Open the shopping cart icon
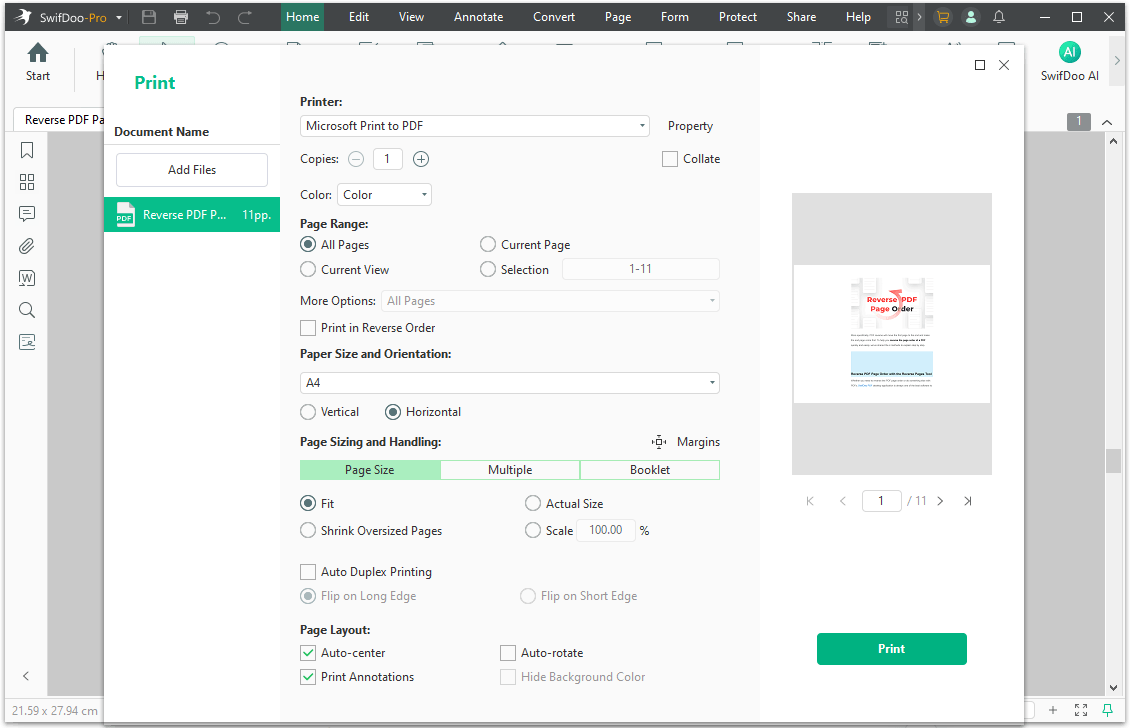 (x=942, y=17)
